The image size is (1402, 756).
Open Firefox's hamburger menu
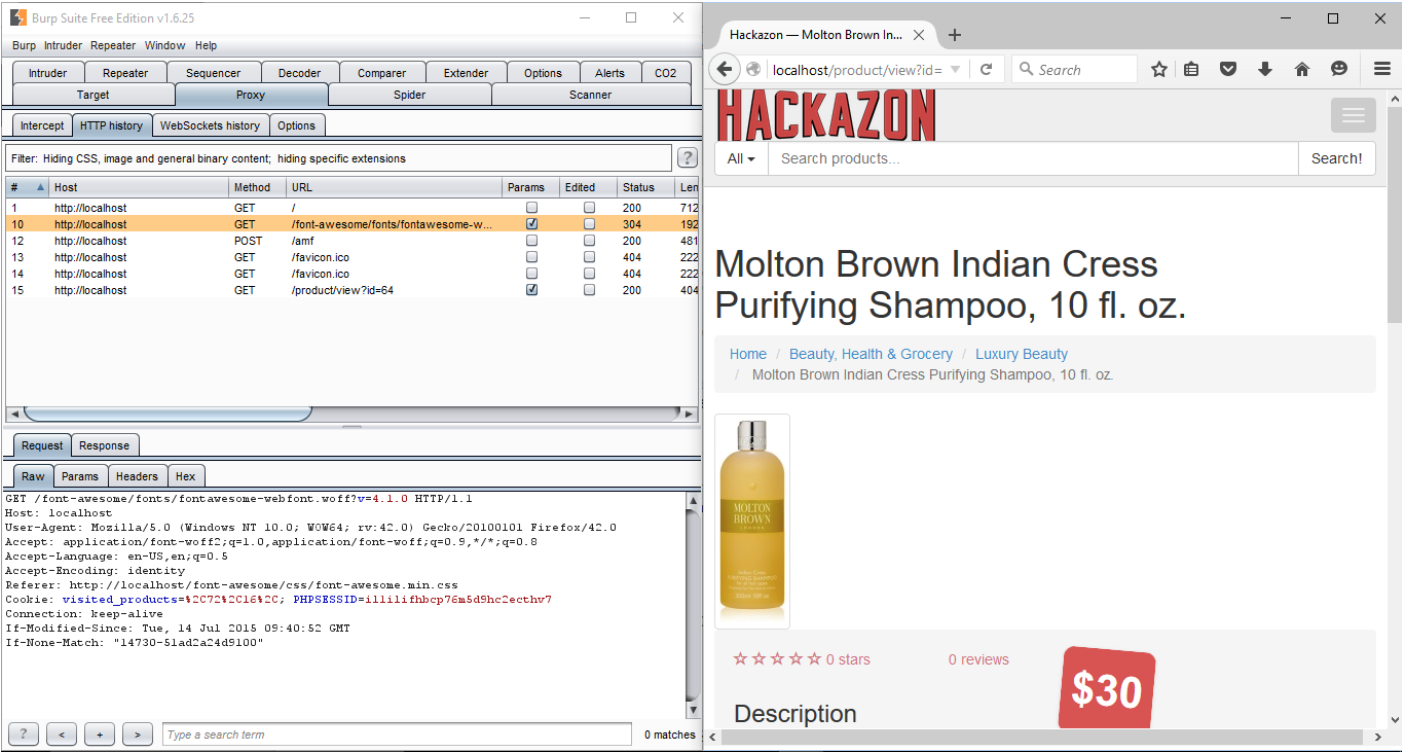pyautogui.click(x=1382, y=69)
